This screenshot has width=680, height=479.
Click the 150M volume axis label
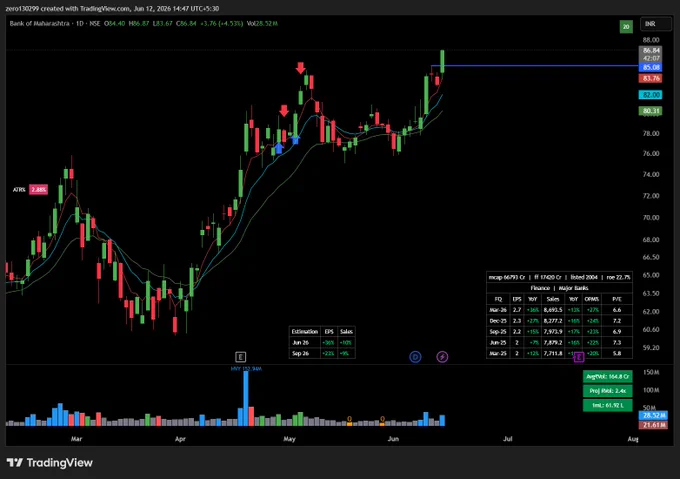click(x=651, y=372)
